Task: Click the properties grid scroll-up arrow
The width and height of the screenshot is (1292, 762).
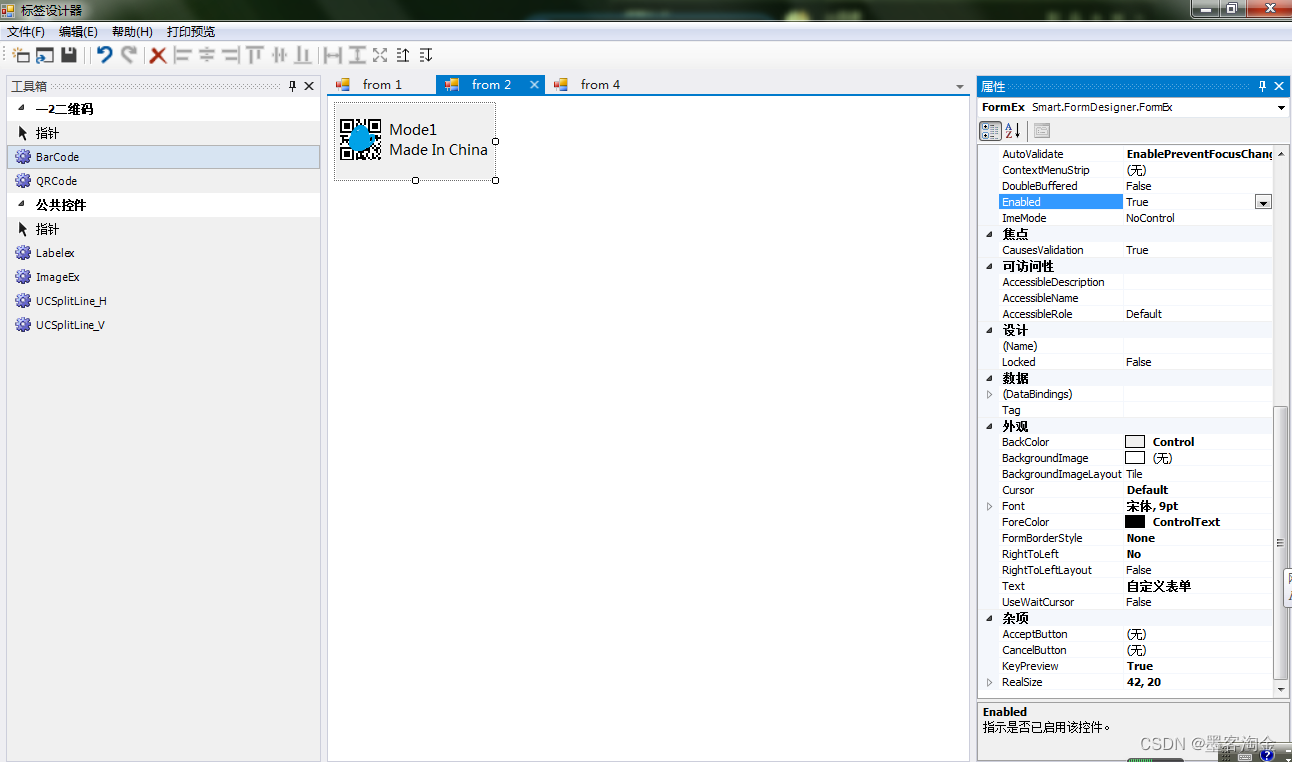Action: (1281, 155)
